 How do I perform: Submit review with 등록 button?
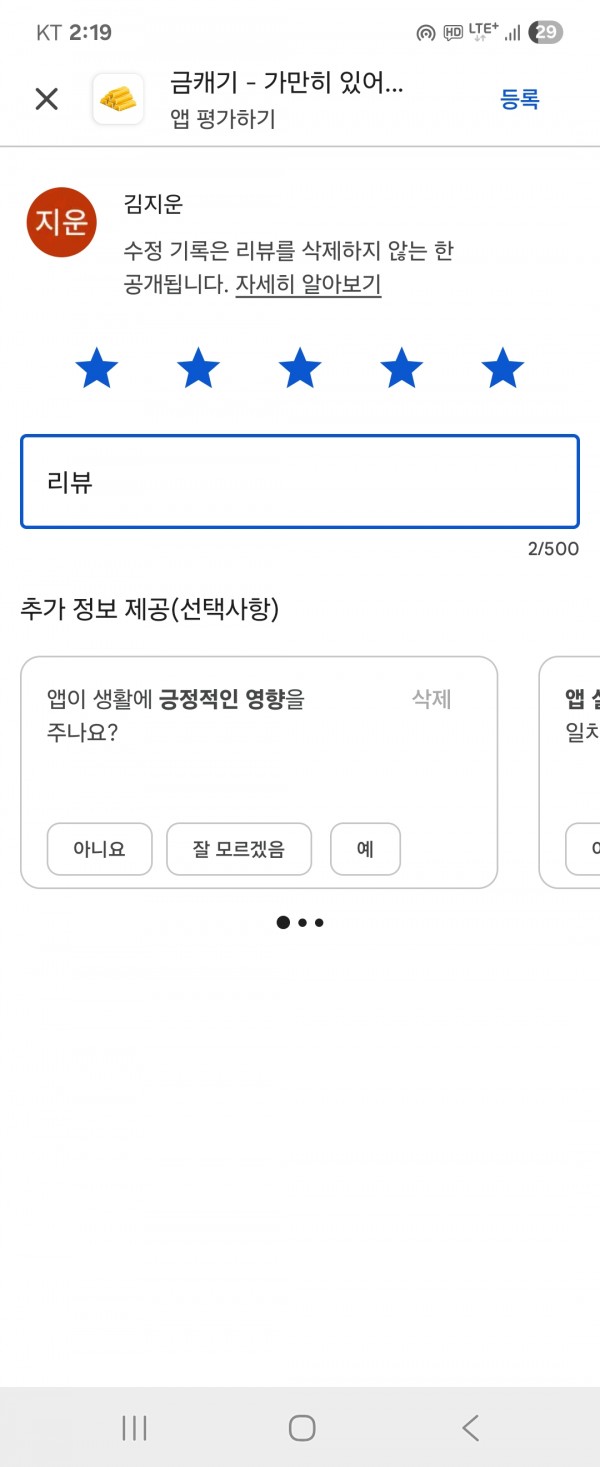click(x=520, y=99)
